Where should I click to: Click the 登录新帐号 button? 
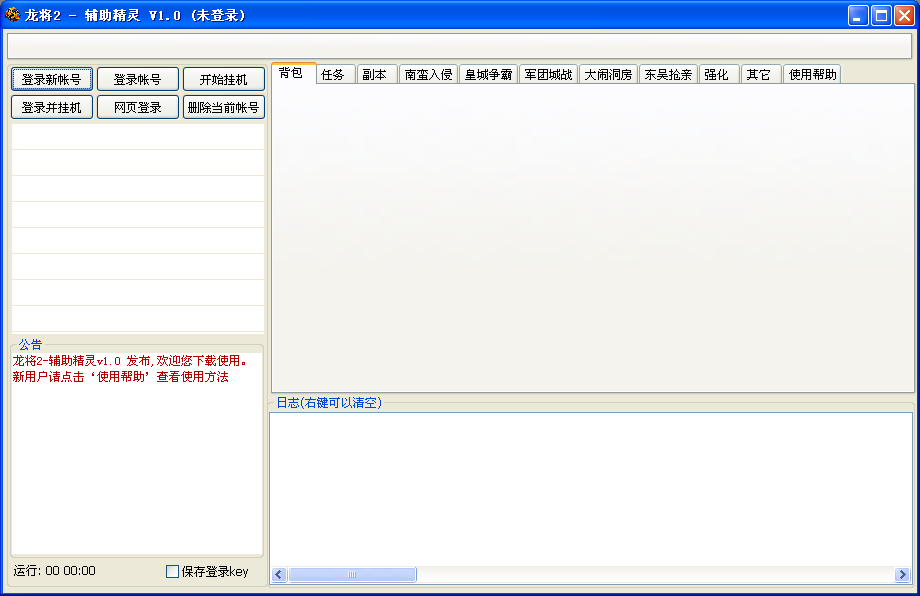click(52, 79)
